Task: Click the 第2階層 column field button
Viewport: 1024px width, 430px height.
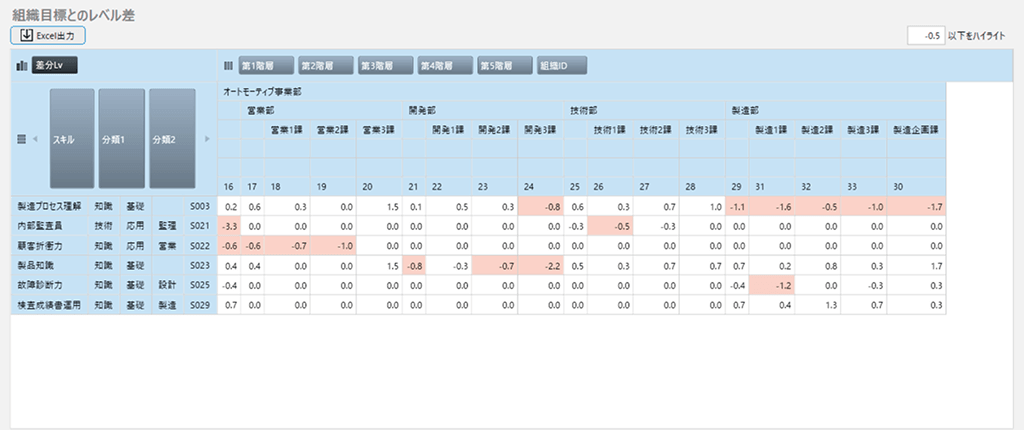Action: [x=325, y=66]
